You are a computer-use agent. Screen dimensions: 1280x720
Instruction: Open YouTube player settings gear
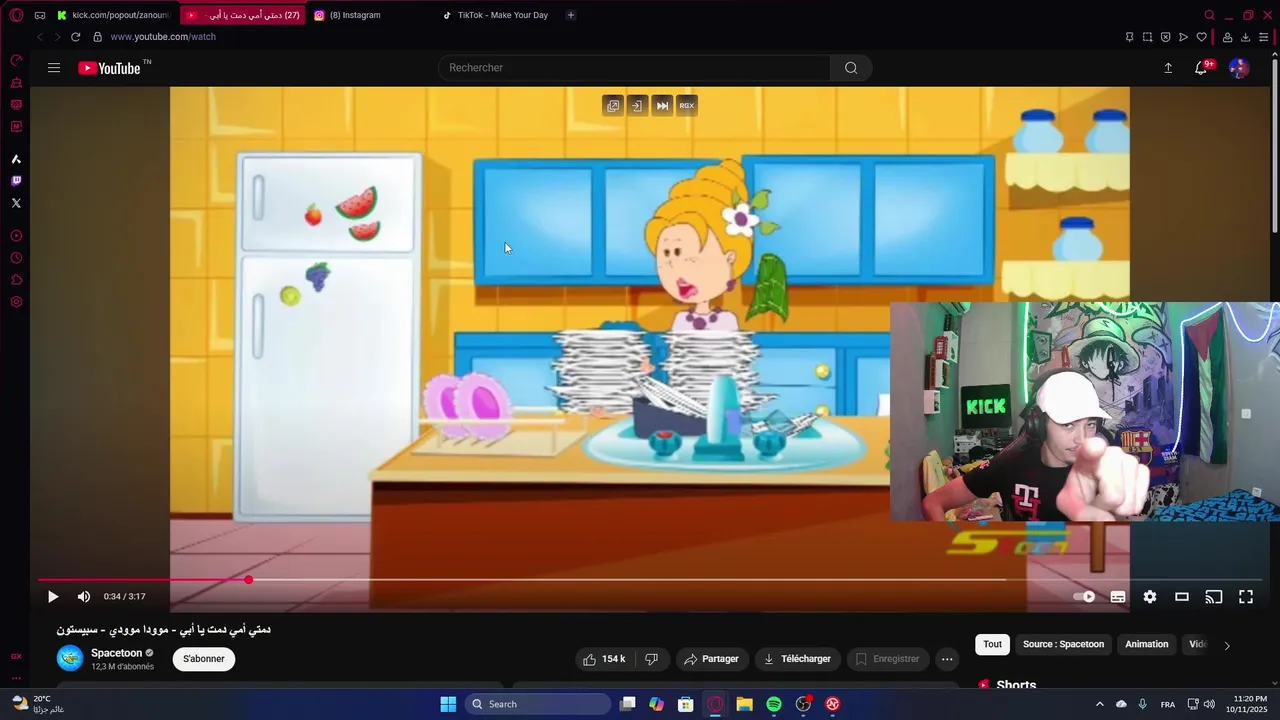click(1150, 597)
